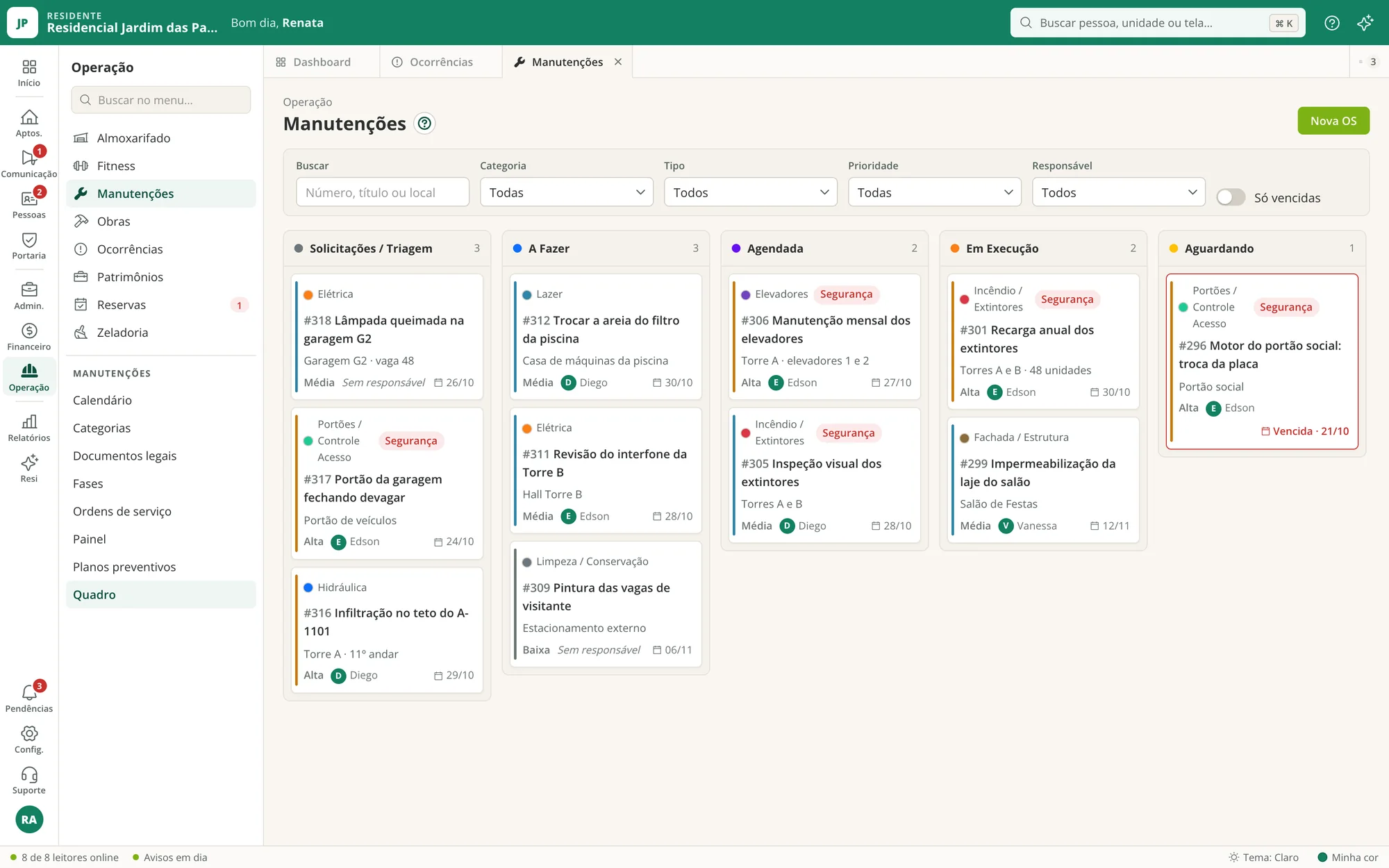Select Reservas in the Operação menu
1389x868 pixels.
point(161,305)
